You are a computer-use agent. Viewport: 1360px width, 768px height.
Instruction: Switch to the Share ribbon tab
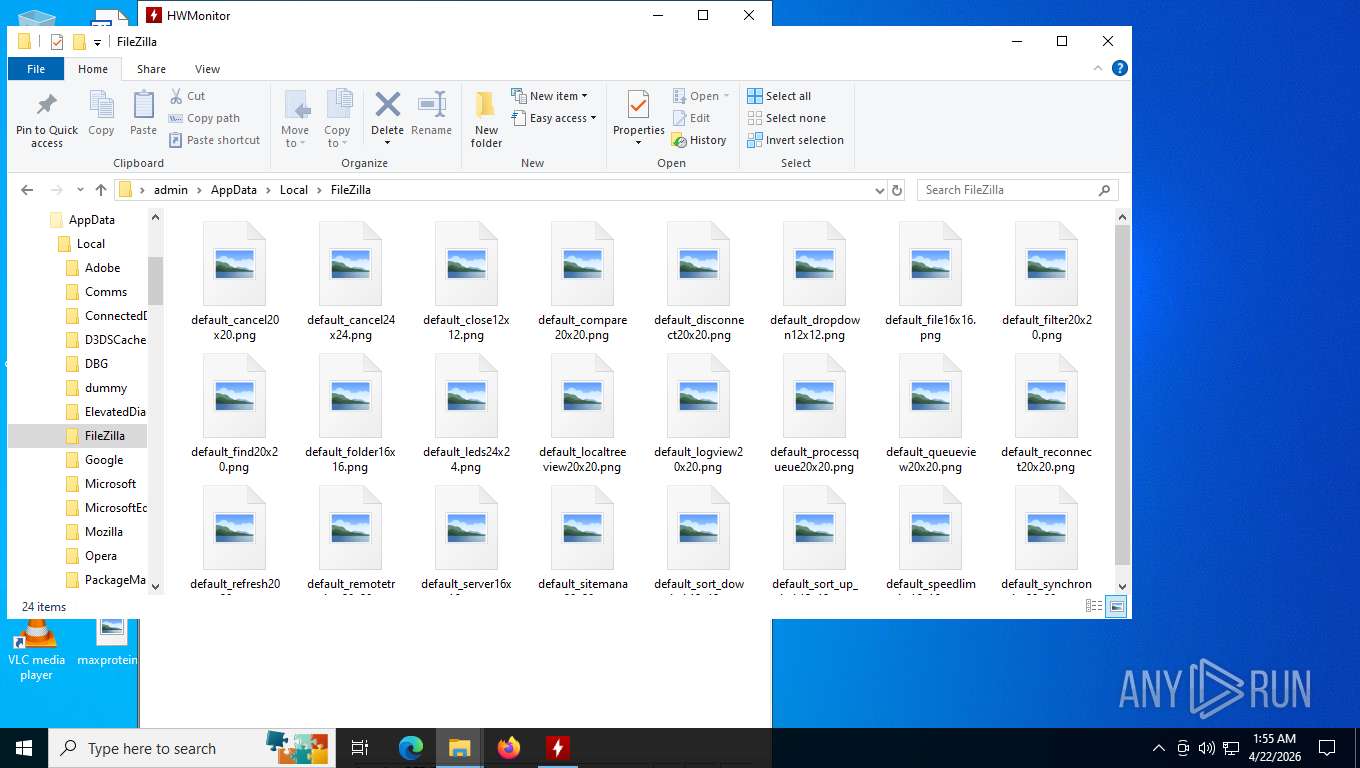[151, 69]
